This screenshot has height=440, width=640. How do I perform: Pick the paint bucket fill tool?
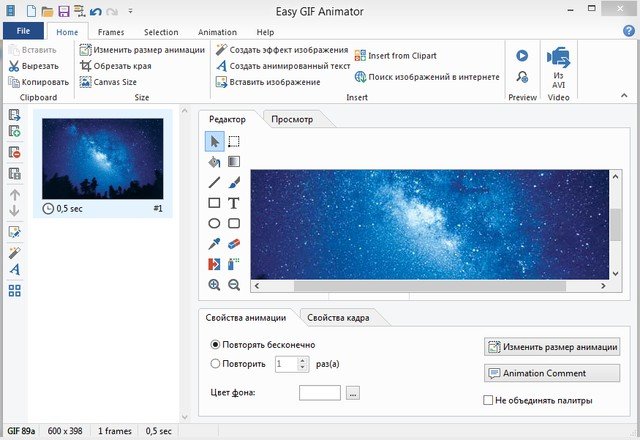[x=214, y=161]
